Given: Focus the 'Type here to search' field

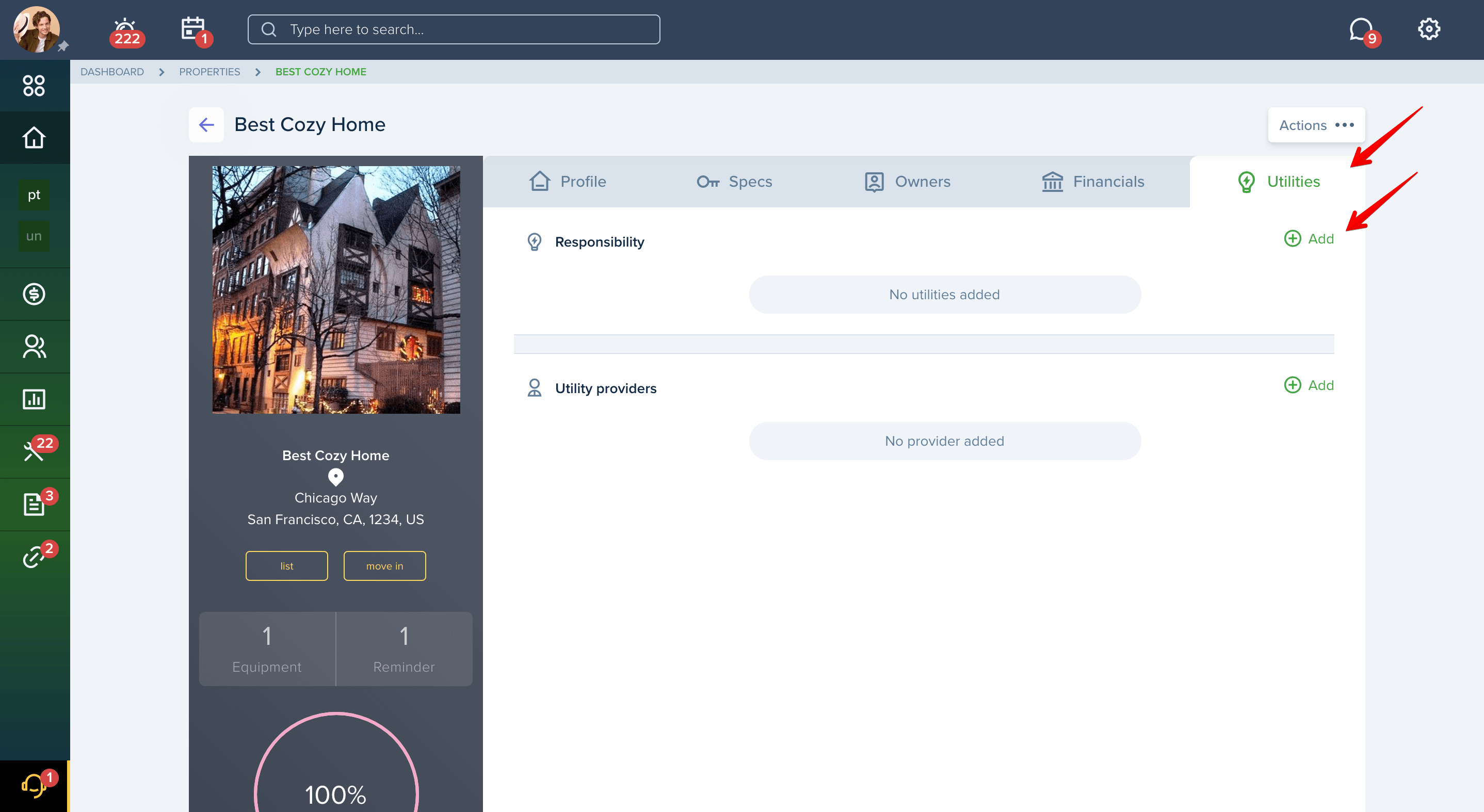Looking at the screenshot, I should [x=454, y=29].
